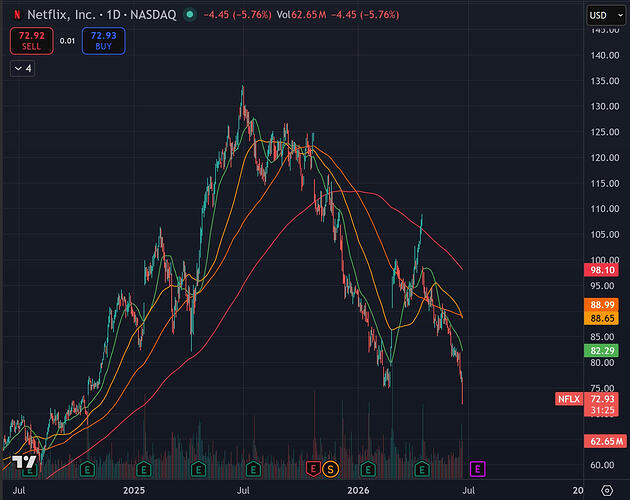Viewport: 630px width, 500px height.
Task: Click the green market status dot
Action: pyautogui.click(x=190, y=15)
